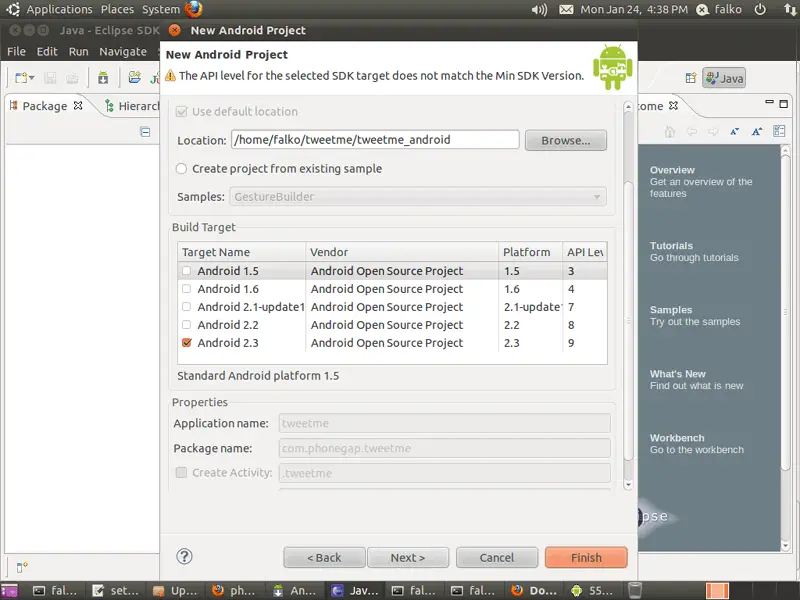The width and height of the screenshot is (800, 600).
Task: Click the Welcome Home icon
Action: 669,132
